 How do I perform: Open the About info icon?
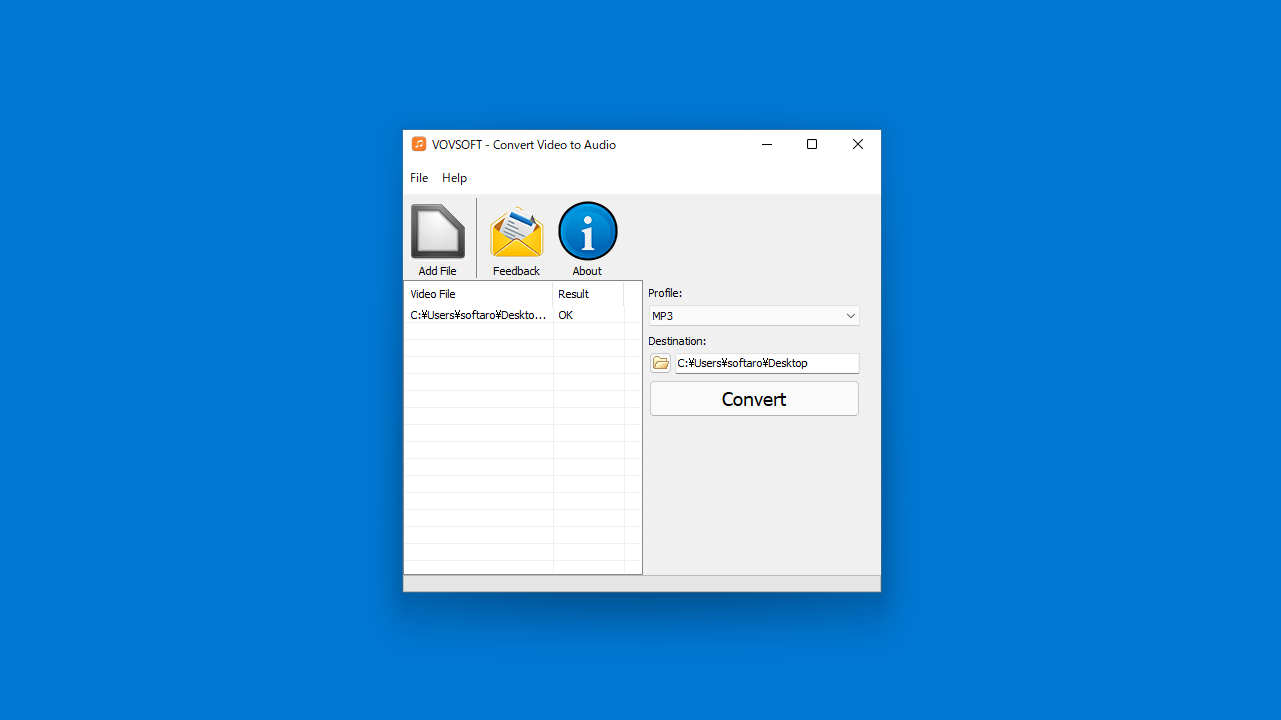(x=587, y=231)
